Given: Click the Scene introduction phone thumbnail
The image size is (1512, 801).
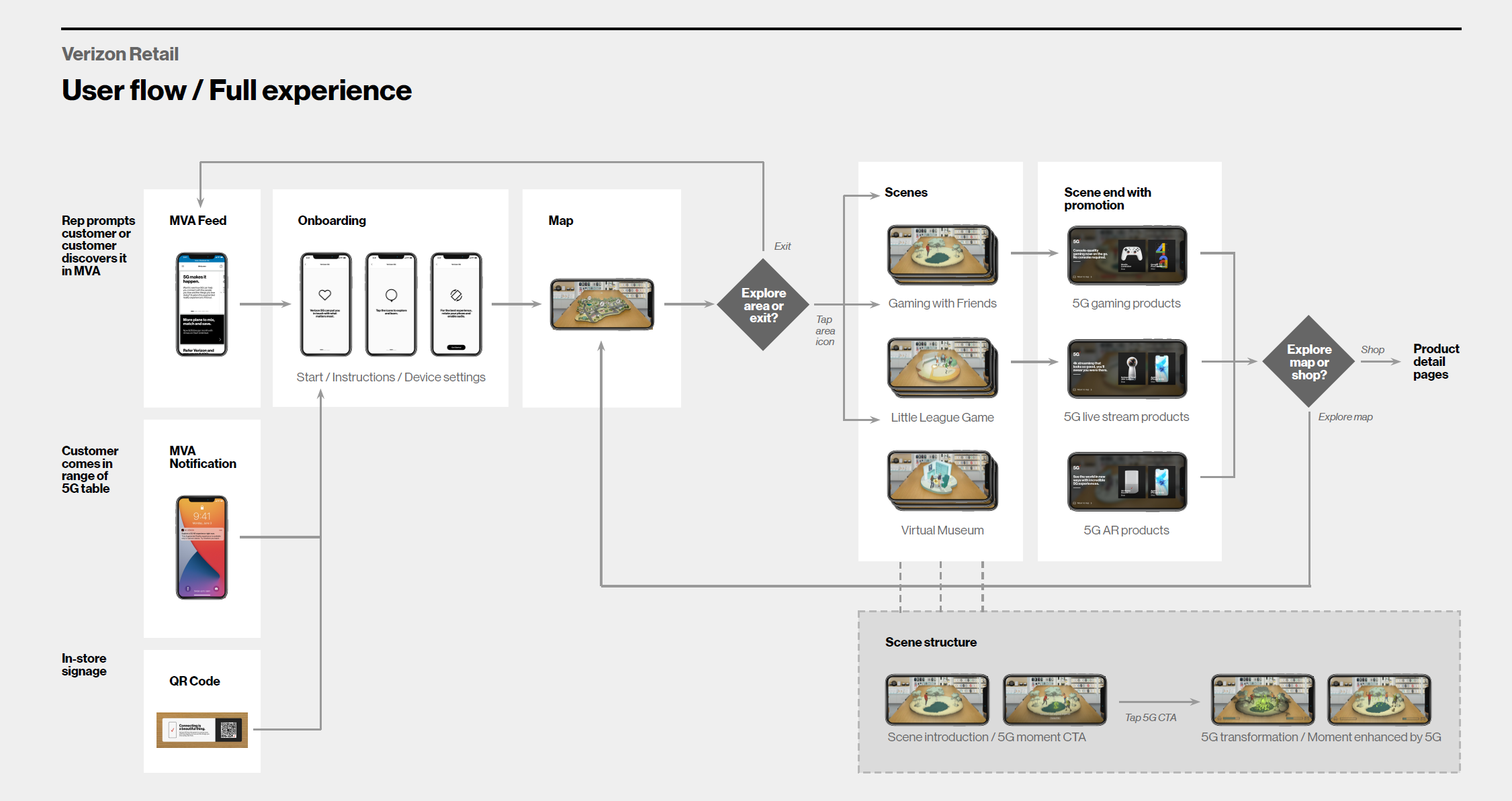Looking at the screenshot, I should (937, 700).
